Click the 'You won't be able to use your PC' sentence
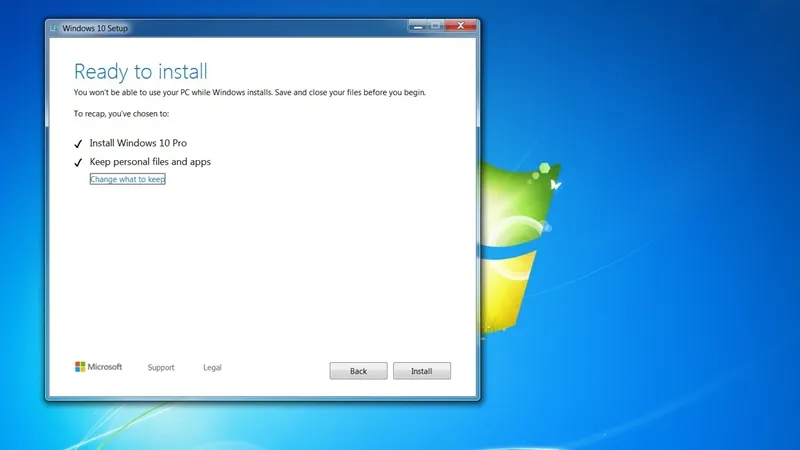The image size is (800, 450). tap(249, 92)
